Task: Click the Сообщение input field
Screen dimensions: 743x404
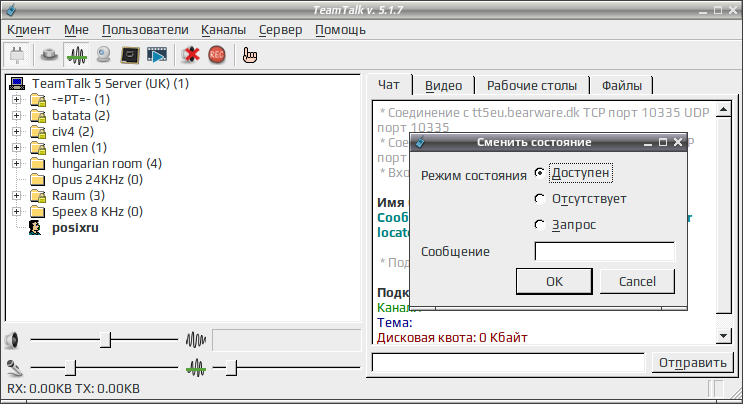Action: (x=604, y=251)
